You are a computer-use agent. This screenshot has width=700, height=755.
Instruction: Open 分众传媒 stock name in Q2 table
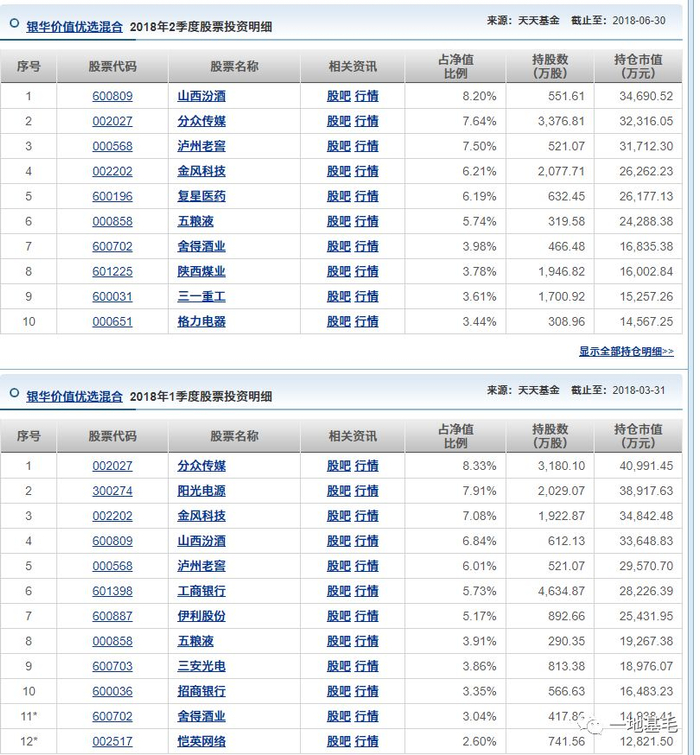[201, 121]
